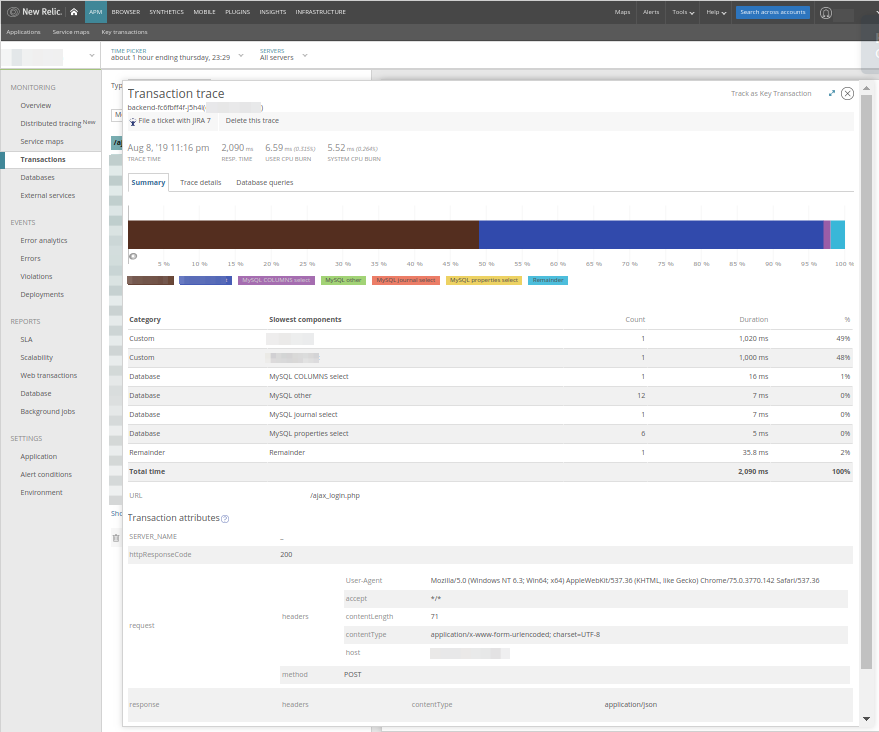
Task: Click the zoom lens icon below the trace chart
Action: click(132, 257)
